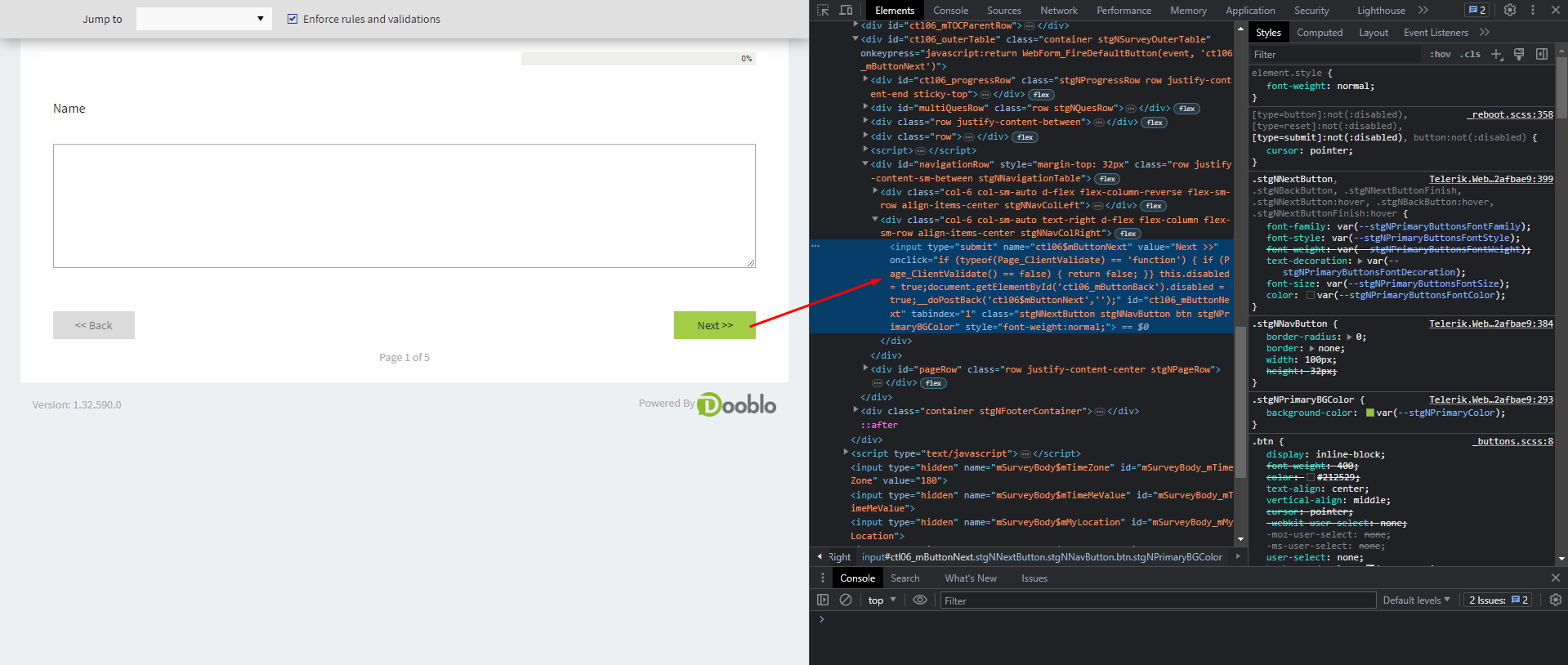Close the DevTools panel
This screenshot has height=665, width=1568.
click(1556, 10)
